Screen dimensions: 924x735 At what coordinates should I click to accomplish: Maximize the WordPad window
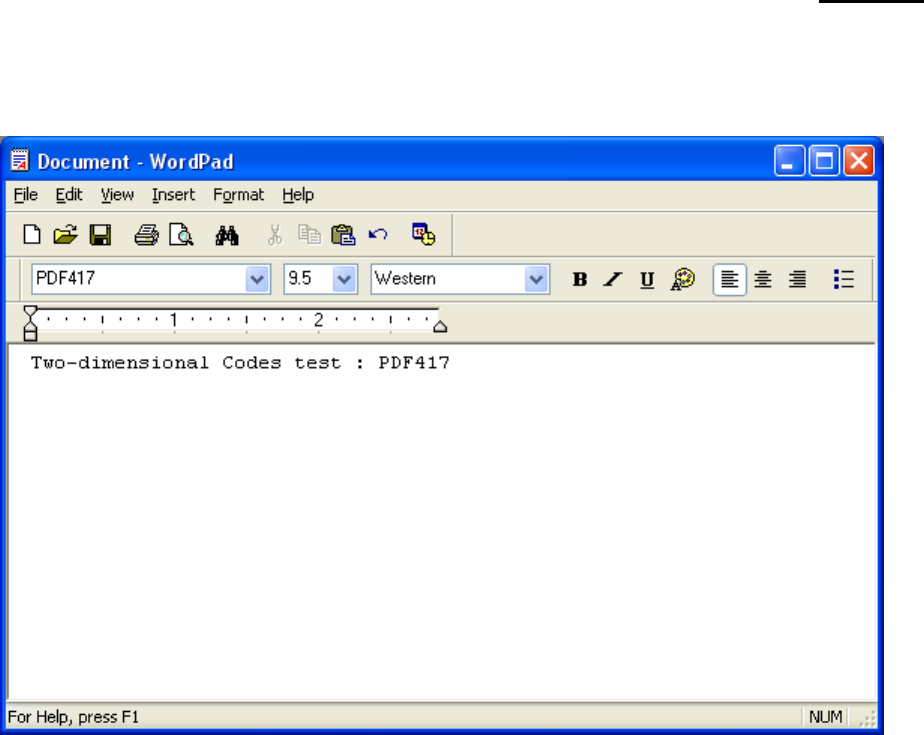(x=824, y=160)
